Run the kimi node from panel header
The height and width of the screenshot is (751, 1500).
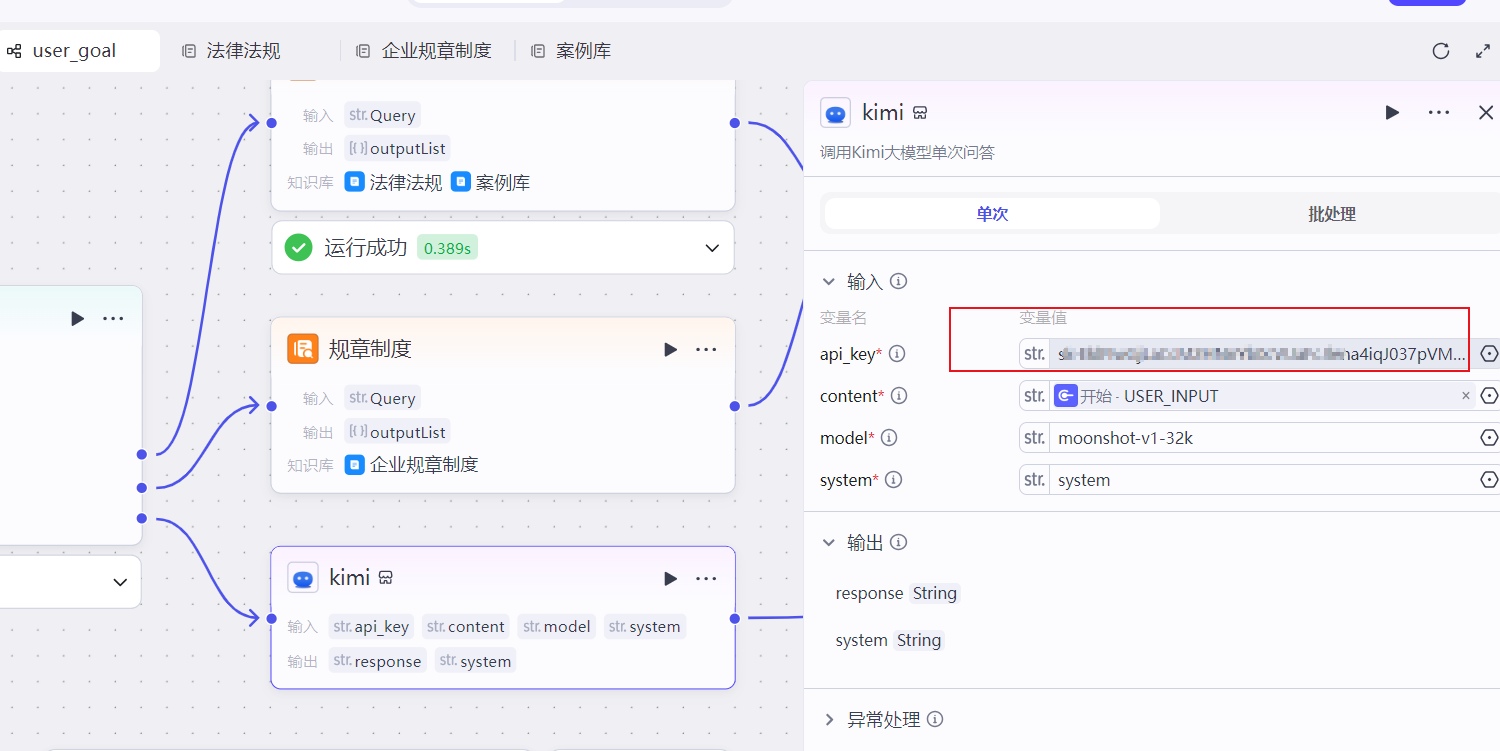click(1392, 113)
